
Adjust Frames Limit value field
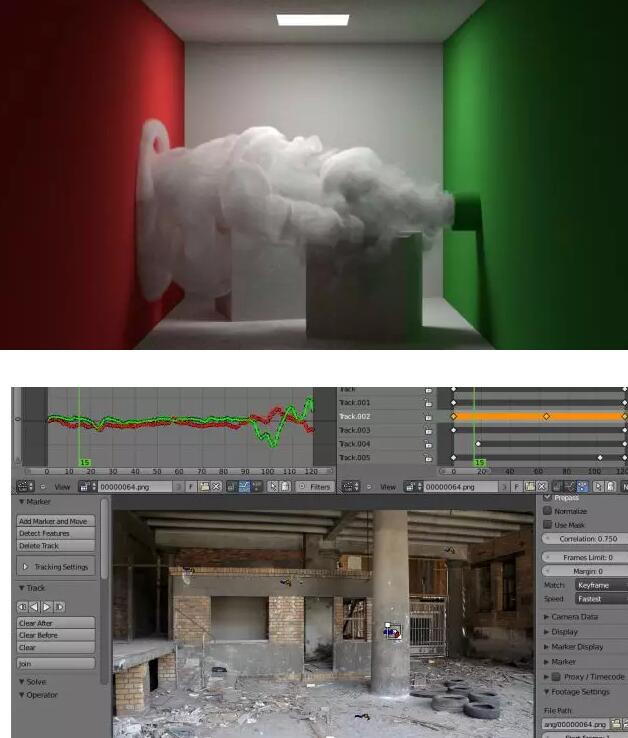(x=585, y=557)
